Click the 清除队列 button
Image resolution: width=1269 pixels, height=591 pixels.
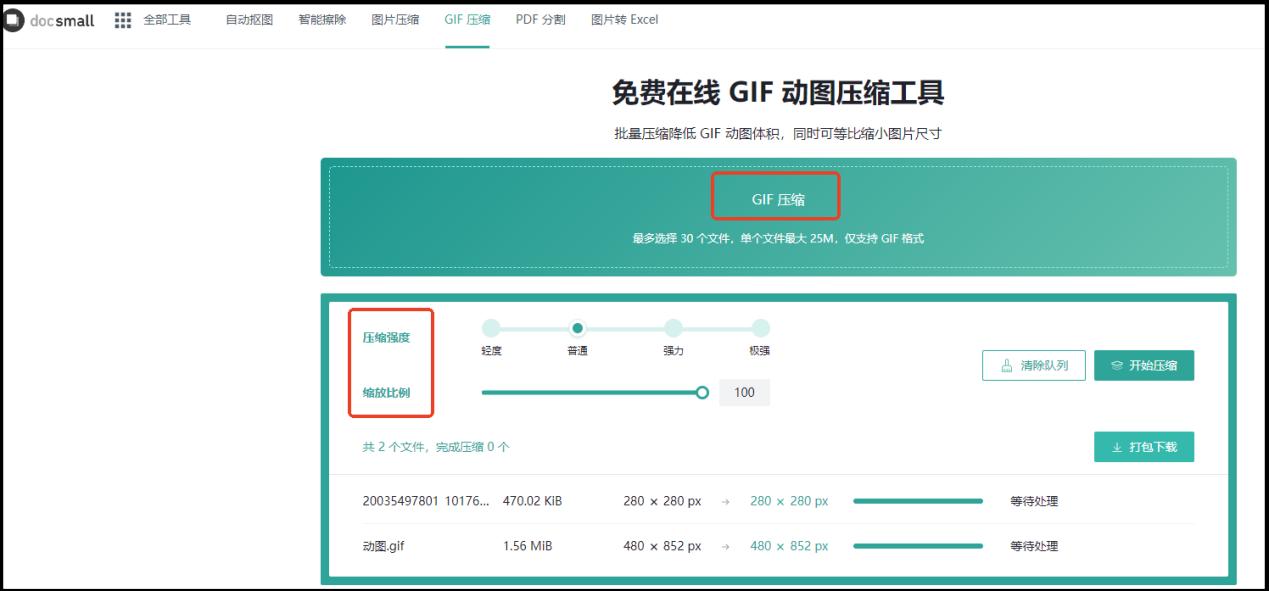(x=1033, y=365)
